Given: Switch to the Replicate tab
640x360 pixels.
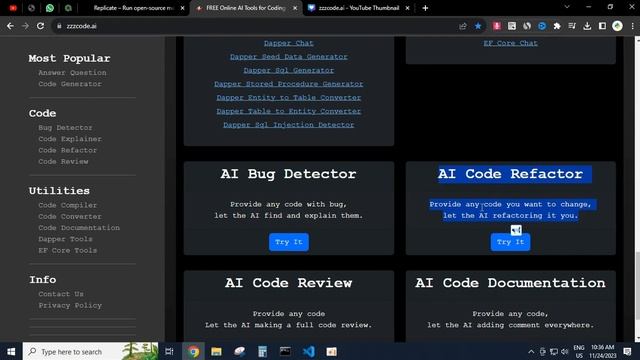Looking at the screenshot, I should point(133,8).
